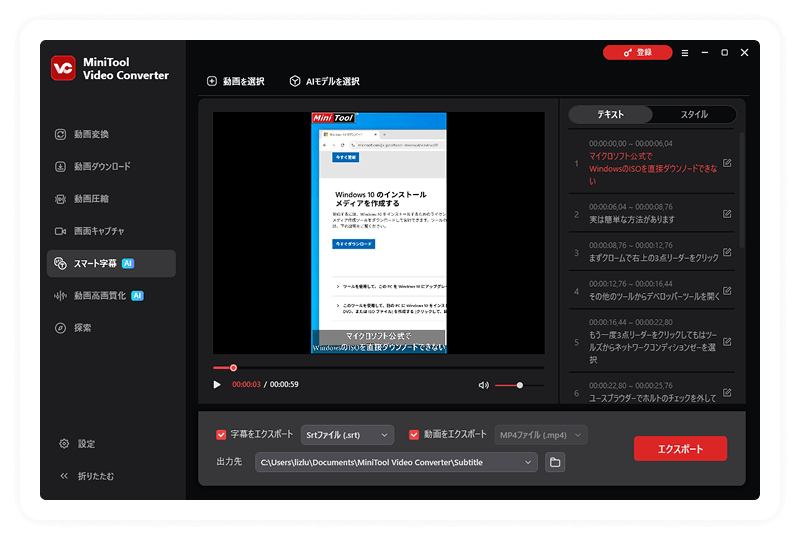Open 設定 with the gear icon
The image size is (800, 540).
point(77,444)
